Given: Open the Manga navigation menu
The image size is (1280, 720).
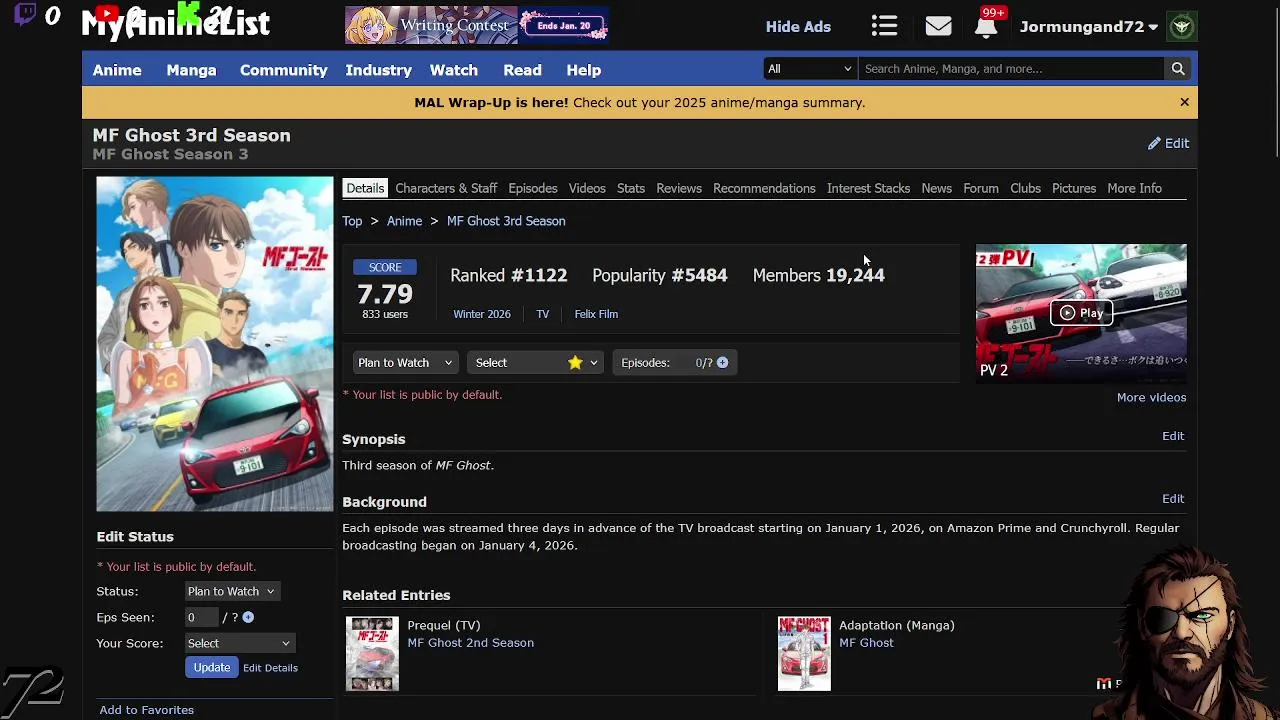Looking at the screenshot, I should pyautogui.click(x=191, y=70).
